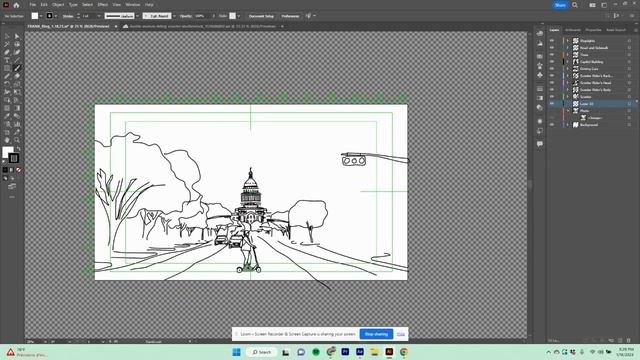Image resolution: width=640 pixels, height=360 pixels.
Task: Click the toolbar Fill swatch
Action: [7, 152]
